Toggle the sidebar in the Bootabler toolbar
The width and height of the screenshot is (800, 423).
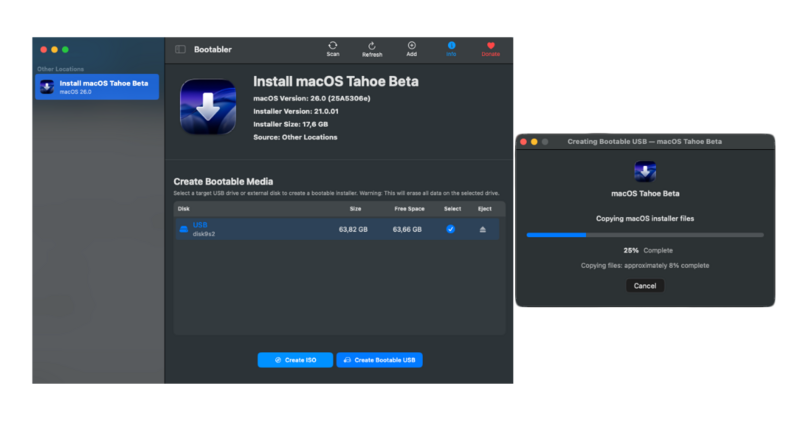tap(180, 49)
